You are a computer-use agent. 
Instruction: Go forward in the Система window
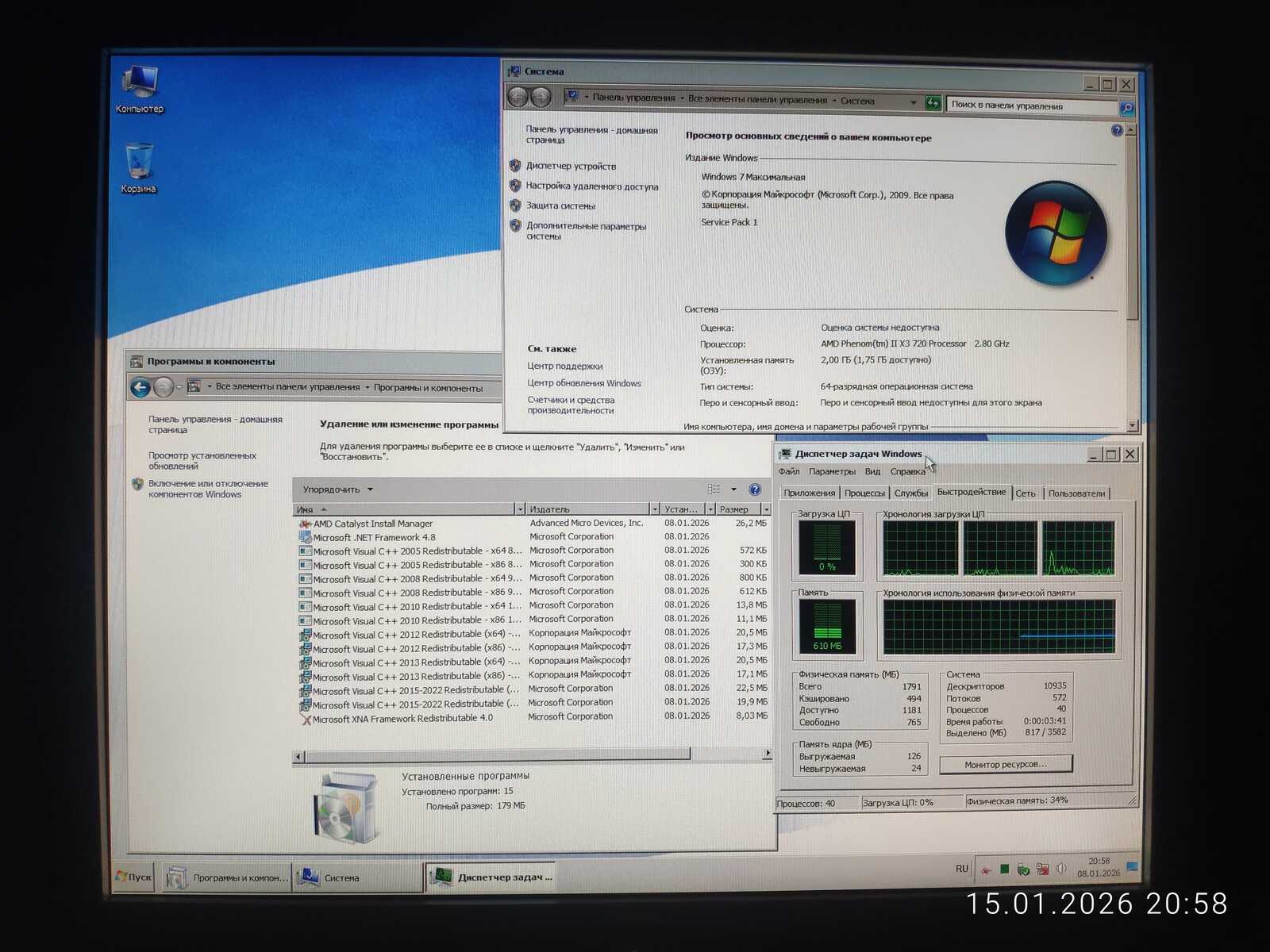pos(541,98)
